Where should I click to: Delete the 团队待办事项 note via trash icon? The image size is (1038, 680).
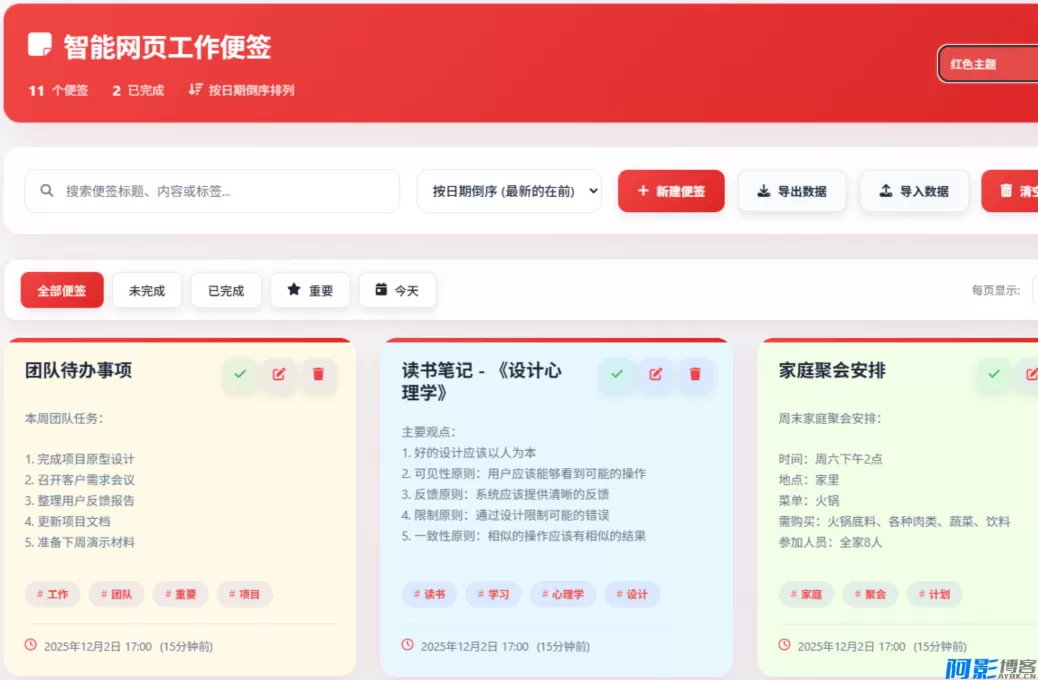click(x=318, y=374)
